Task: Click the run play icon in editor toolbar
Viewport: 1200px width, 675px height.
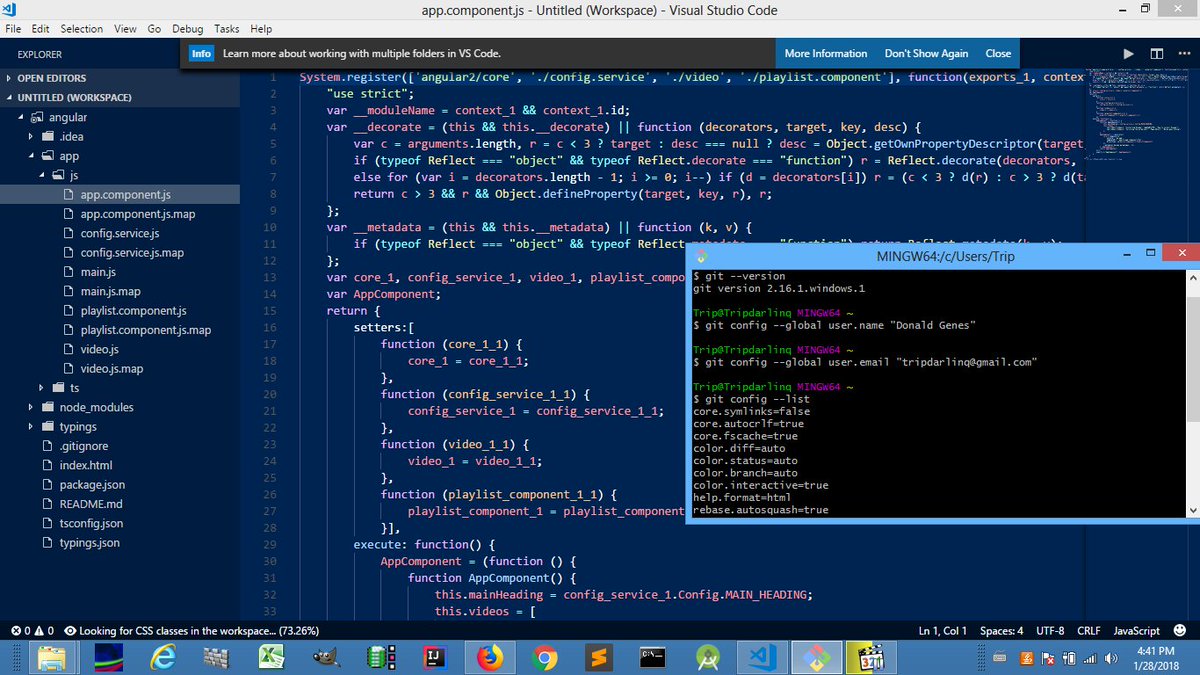Action: 1128,54
